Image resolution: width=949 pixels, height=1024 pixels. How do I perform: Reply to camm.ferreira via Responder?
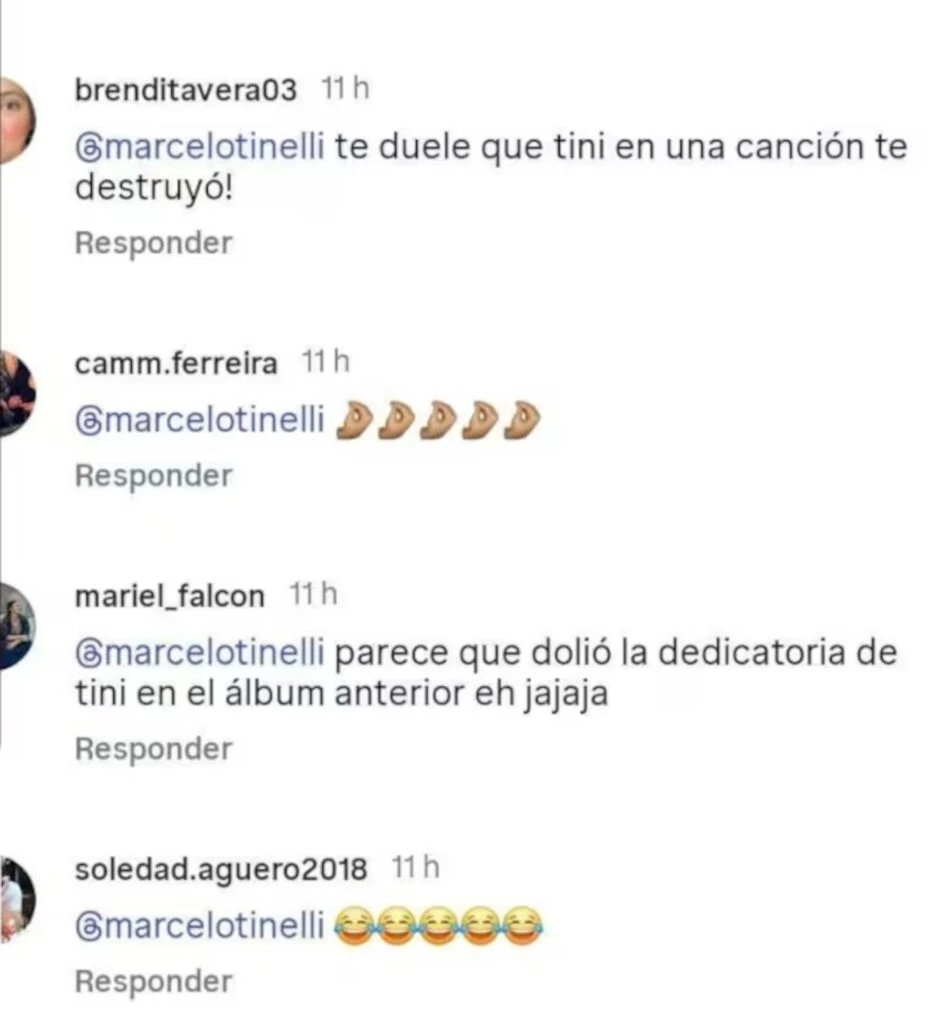(x=153, y=476)
